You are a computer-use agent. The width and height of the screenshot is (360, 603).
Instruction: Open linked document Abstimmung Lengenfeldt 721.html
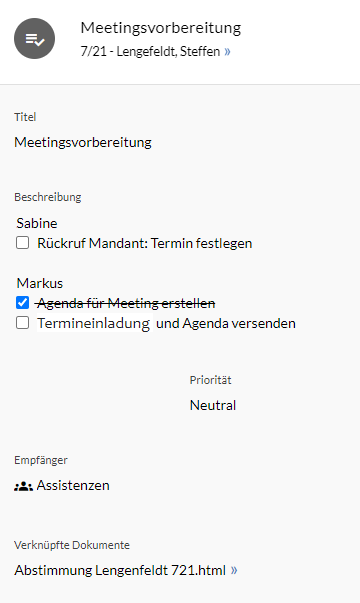click(120, 570)
